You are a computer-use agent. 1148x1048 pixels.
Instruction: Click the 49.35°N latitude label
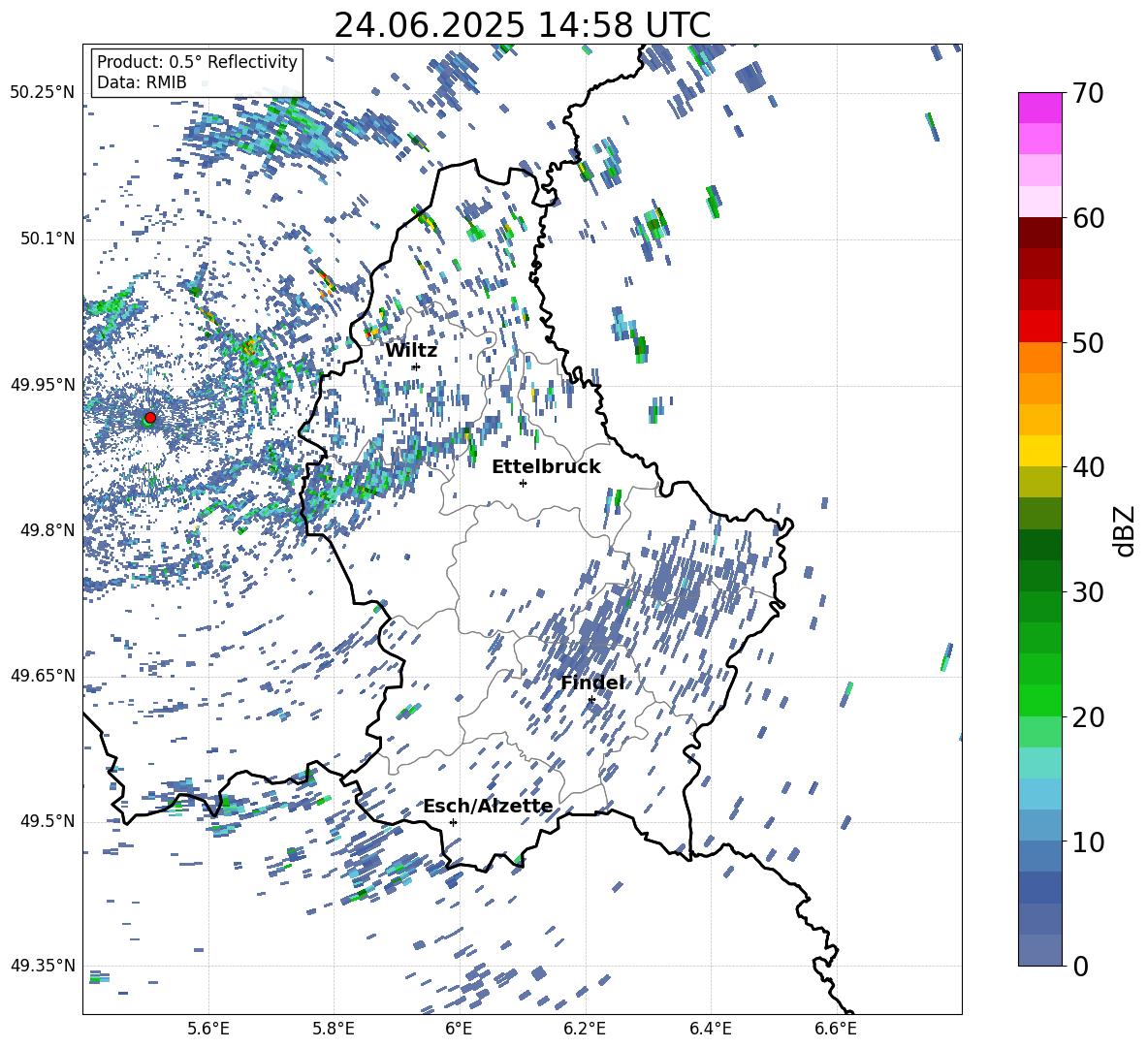(x=43, y=966)
